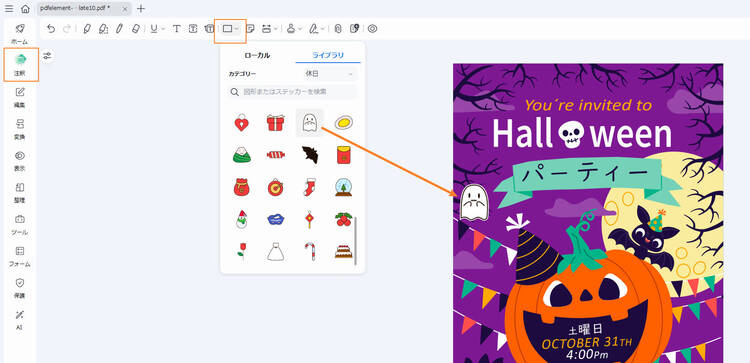Select the stamp tool
The height and width of the screenshot is (363, 750).
pyautogui.click(x=290, y=29)
